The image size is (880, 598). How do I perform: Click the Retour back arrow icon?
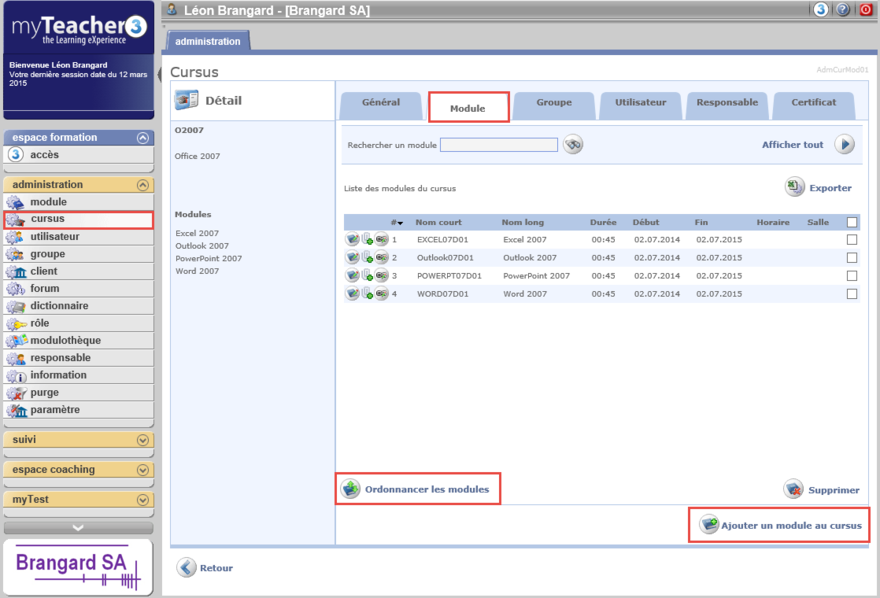(186, 568)
